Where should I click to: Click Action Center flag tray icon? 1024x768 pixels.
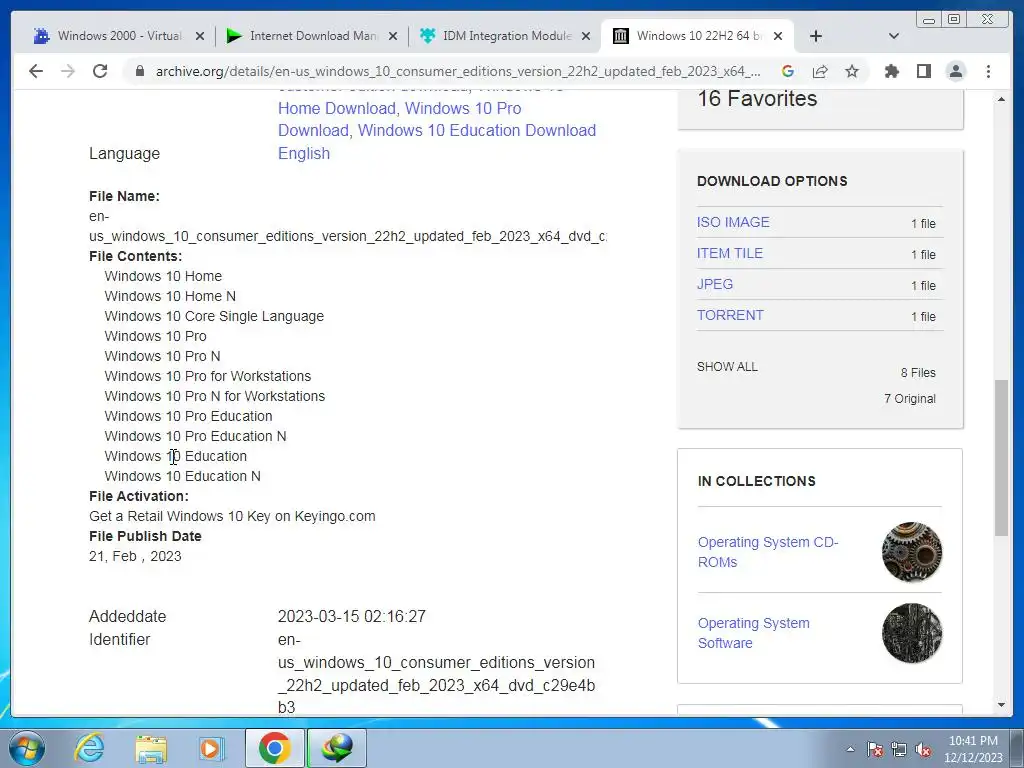pyautogui.click(x=875, y=749)
